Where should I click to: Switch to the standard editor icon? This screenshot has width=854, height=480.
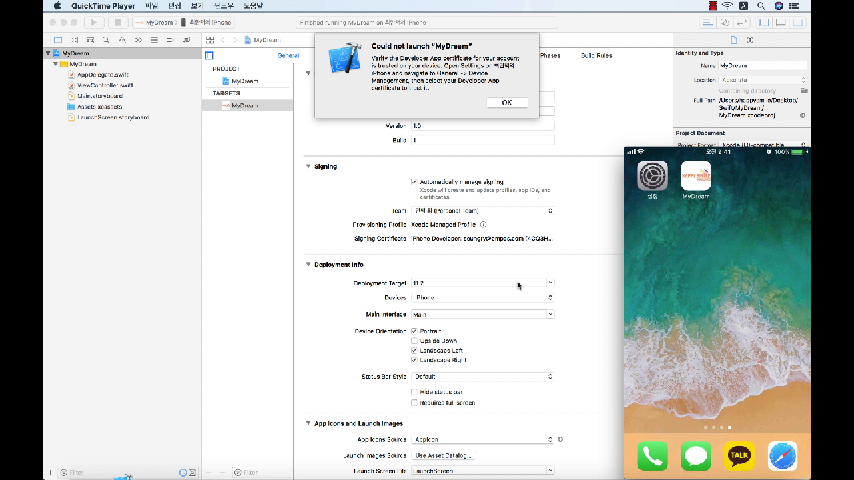[x=707, y=22]
